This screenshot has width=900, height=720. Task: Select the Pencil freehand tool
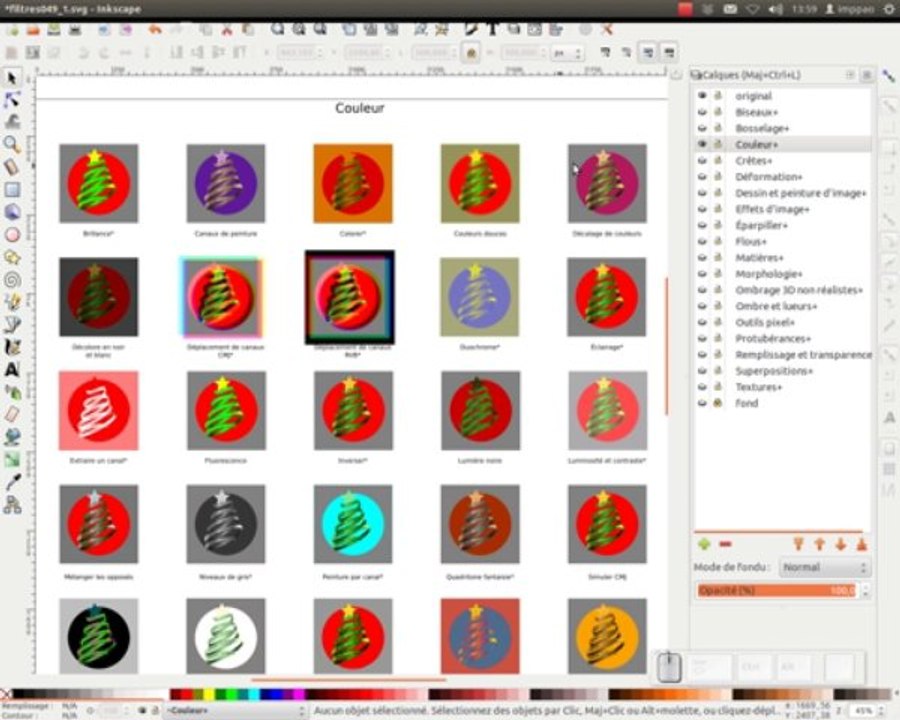(x=12, y=302)
